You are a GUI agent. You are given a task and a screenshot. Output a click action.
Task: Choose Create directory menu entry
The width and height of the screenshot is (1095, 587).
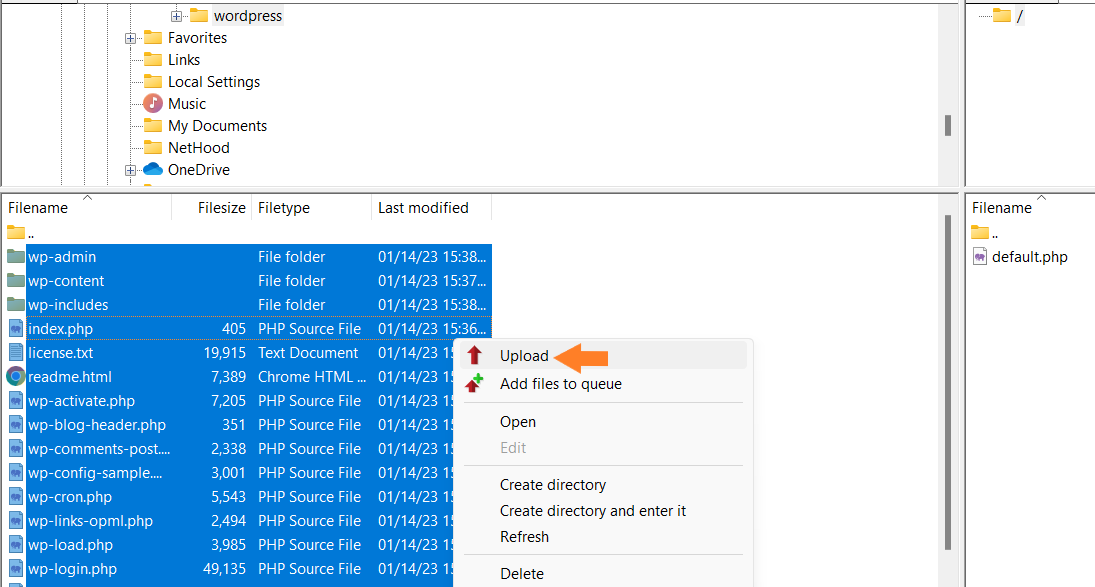click(x=552, y=485)
